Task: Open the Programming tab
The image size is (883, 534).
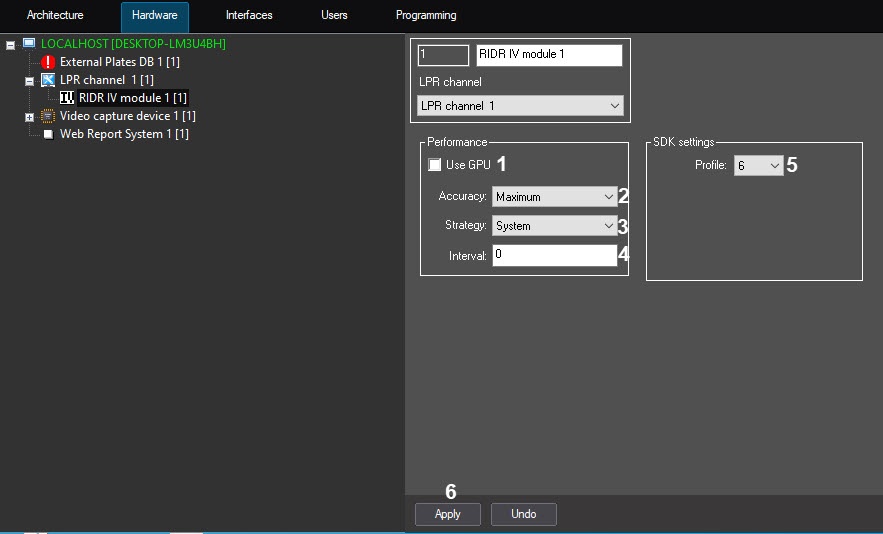Action: 426,16
